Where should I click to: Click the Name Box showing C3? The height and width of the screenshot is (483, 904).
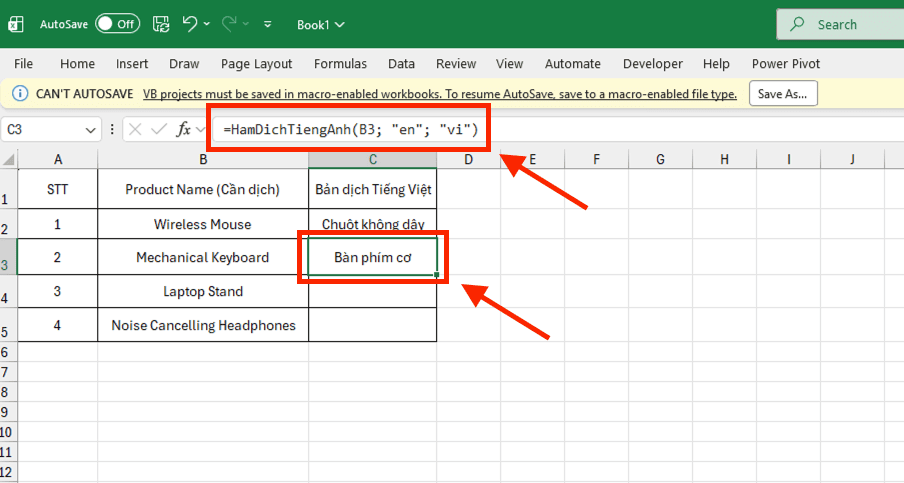43,129
